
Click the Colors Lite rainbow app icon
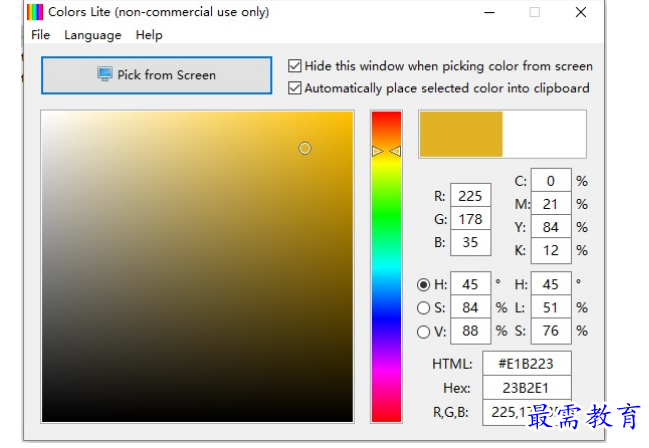[35, 12]
